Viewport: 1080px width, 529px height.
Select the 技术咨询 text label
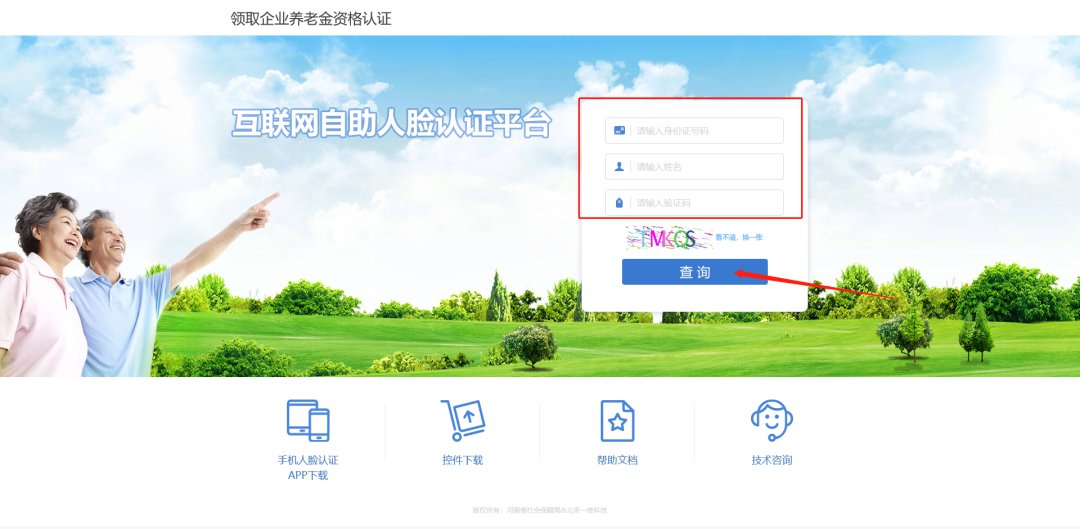[x=771, y=460]
